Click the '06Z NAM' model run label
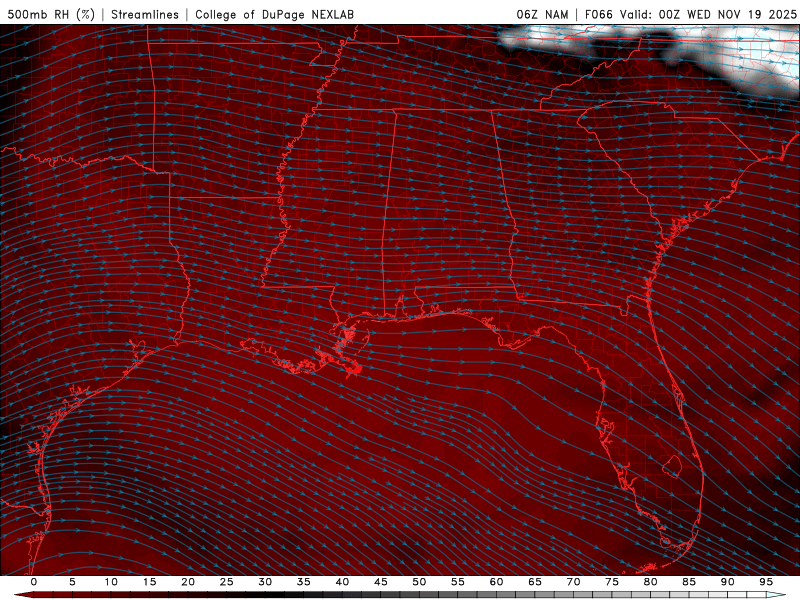 pyautogui.click(x=542, y=14)
